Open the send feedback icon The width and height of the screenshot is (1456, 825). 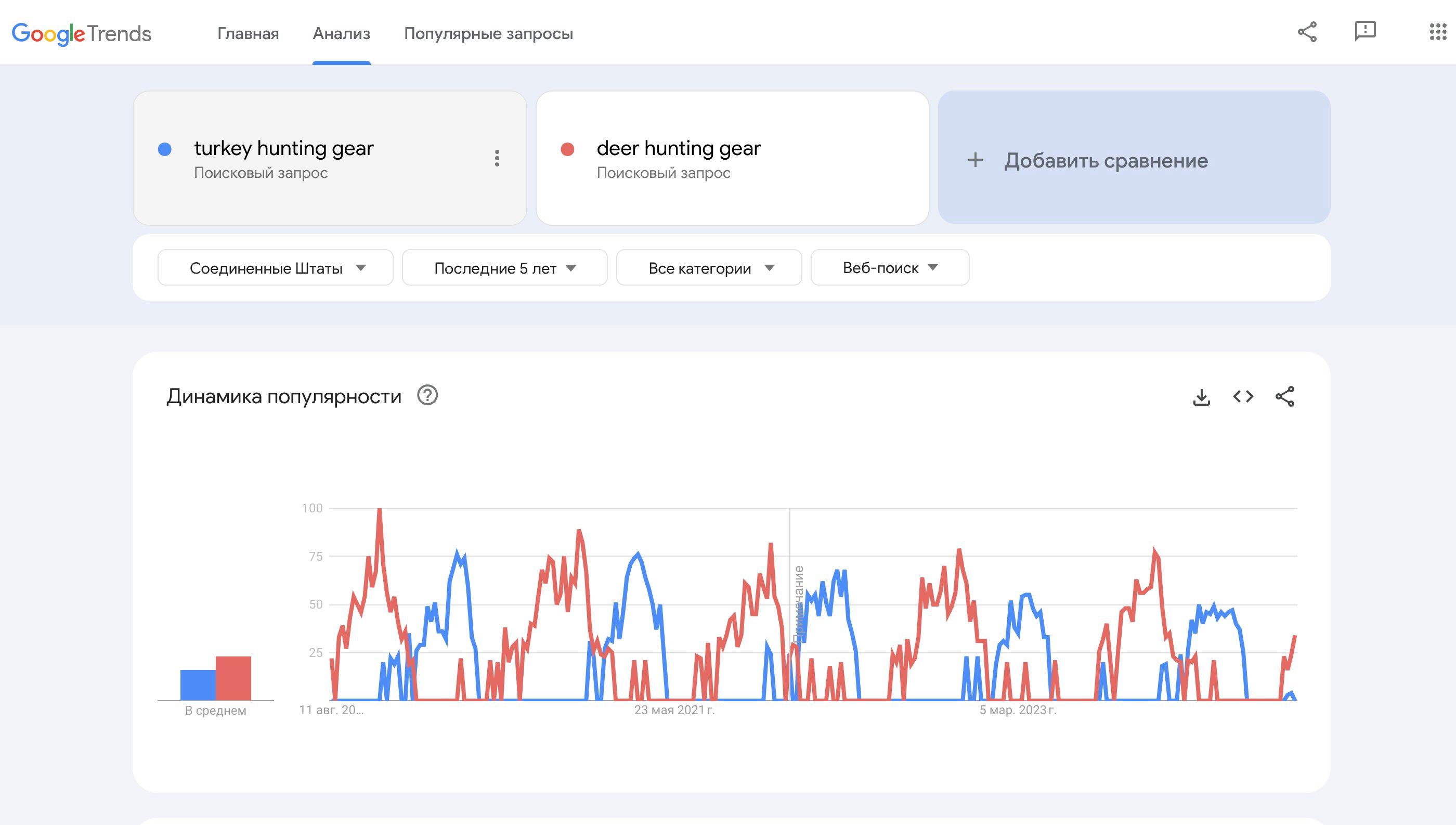point(1365,32)
